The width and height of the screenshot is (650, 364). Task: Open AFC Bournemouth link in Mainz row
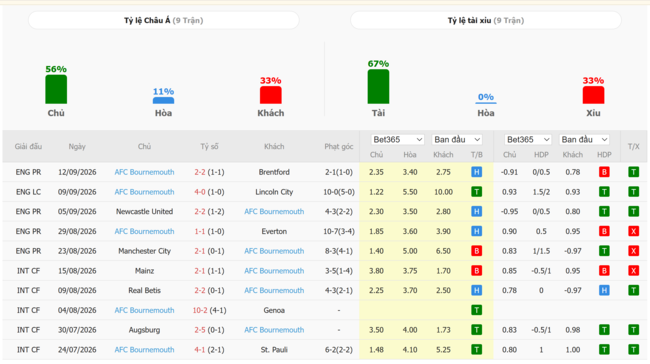pos(274,271)
